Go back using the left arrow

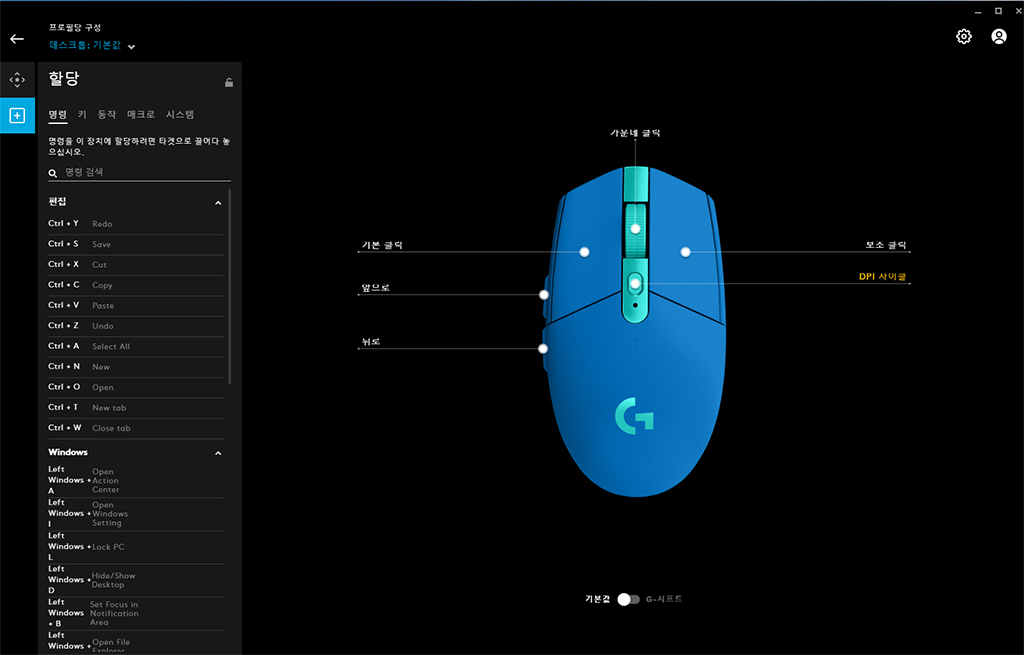17,39
